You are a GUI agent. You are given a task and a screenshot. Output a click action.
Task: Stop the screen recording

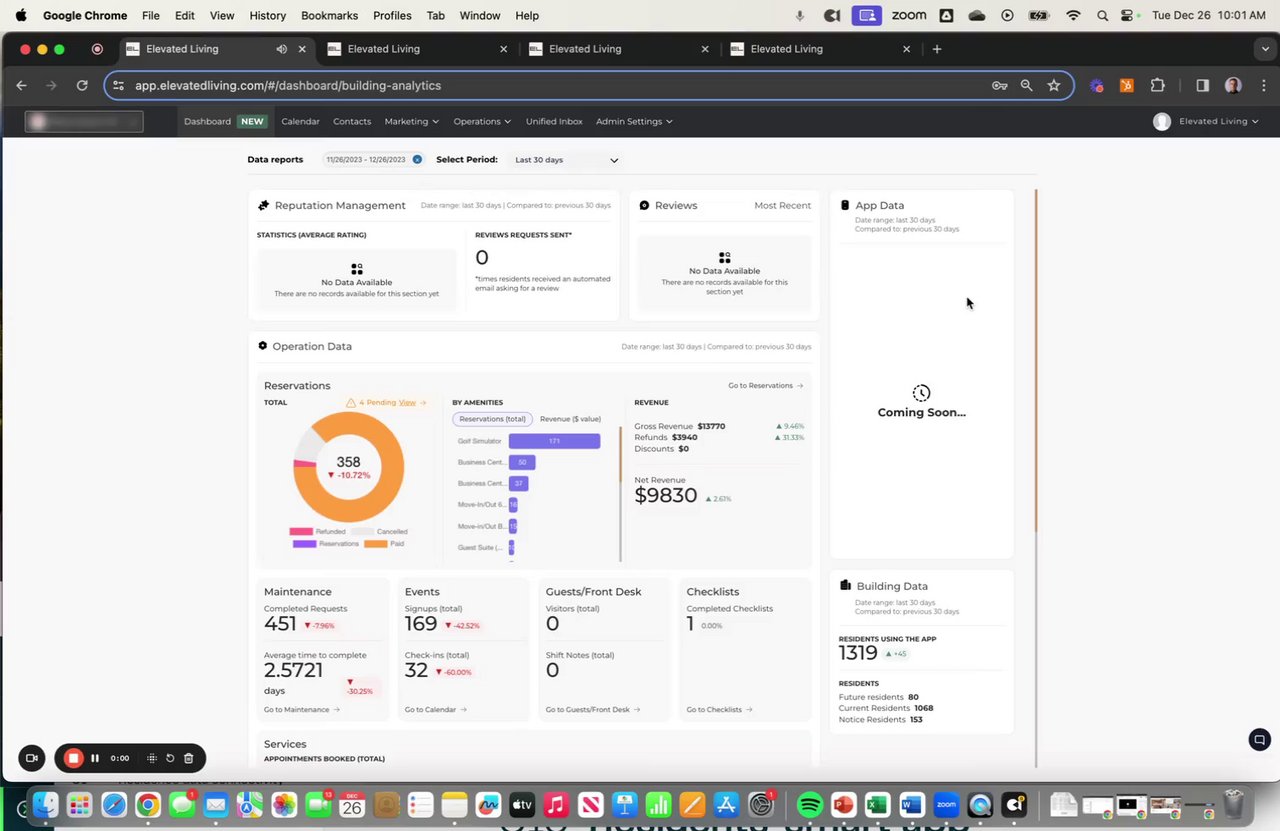pos(73,758)
